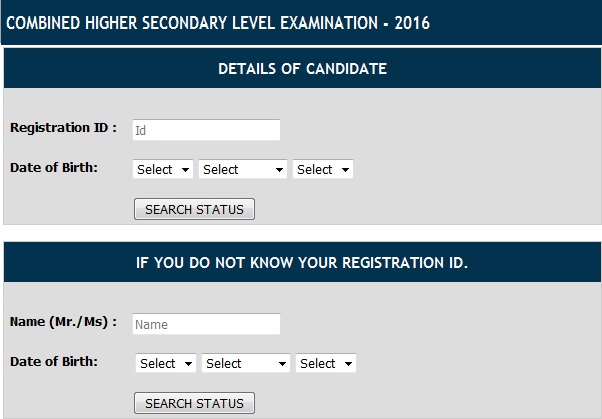Open last Date of Birth dropdown below the Name field
The height and width of the screenshot is (419, 602).
[326, 364]
